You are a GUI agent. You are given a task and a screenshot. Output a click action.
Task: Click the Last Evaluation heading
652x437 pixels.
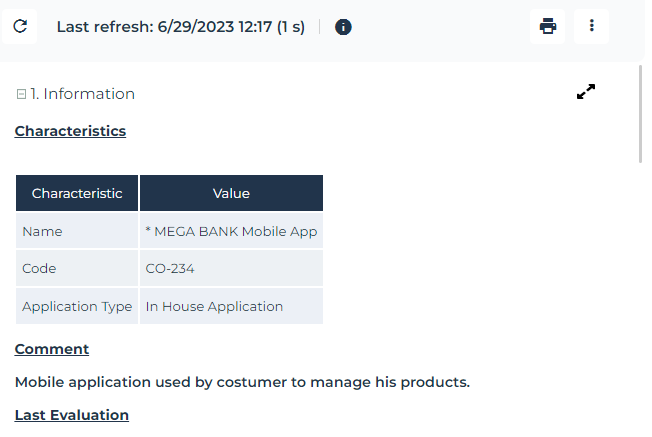point(72,415)
